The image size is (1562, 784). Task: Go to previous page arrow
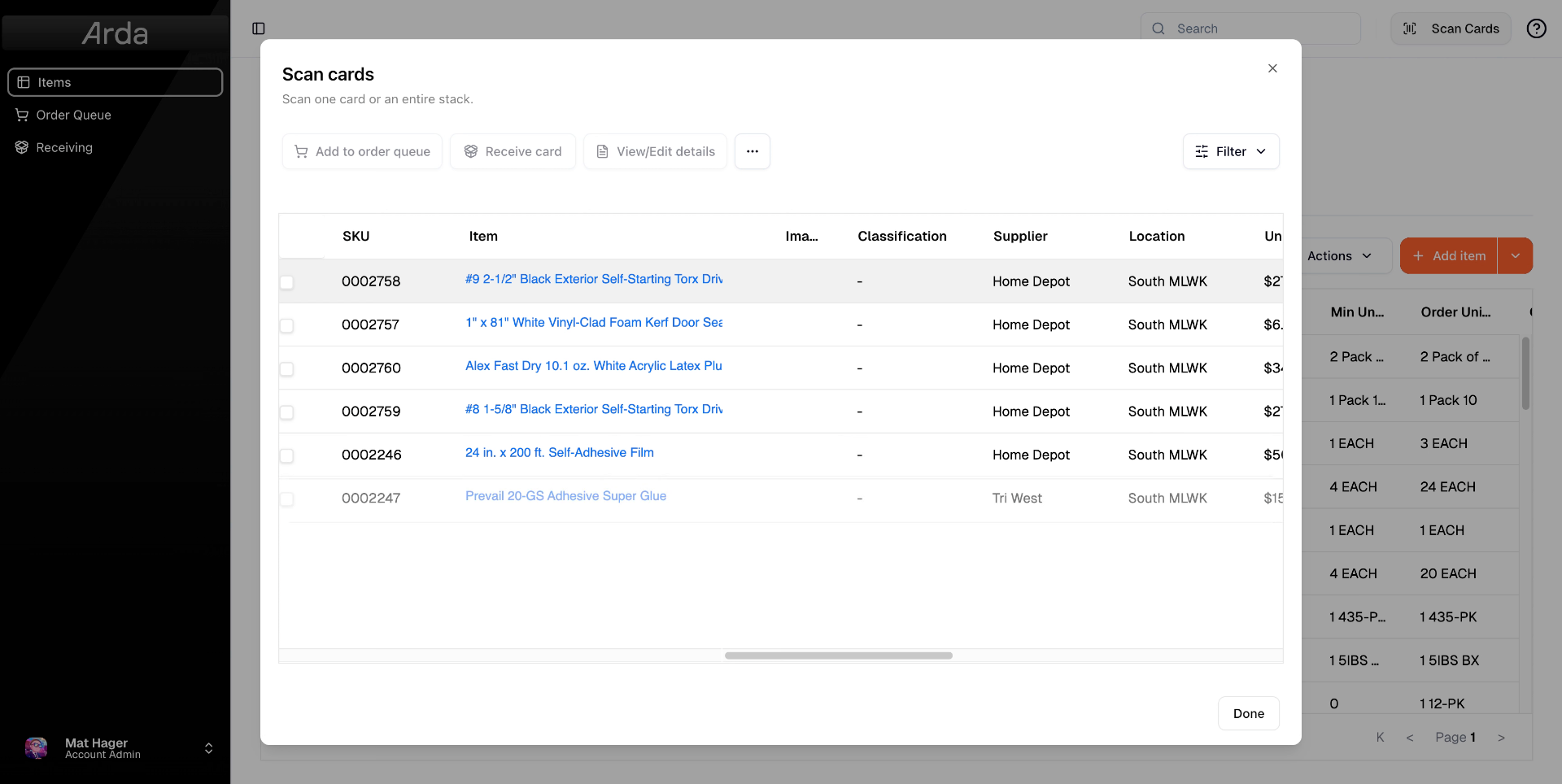tap(1410, 737)
